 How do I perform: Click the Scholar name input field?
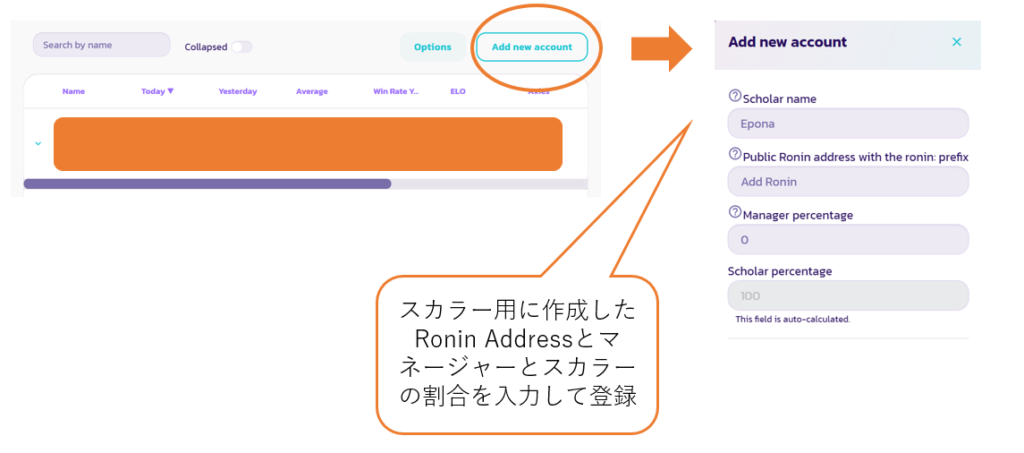848,123
